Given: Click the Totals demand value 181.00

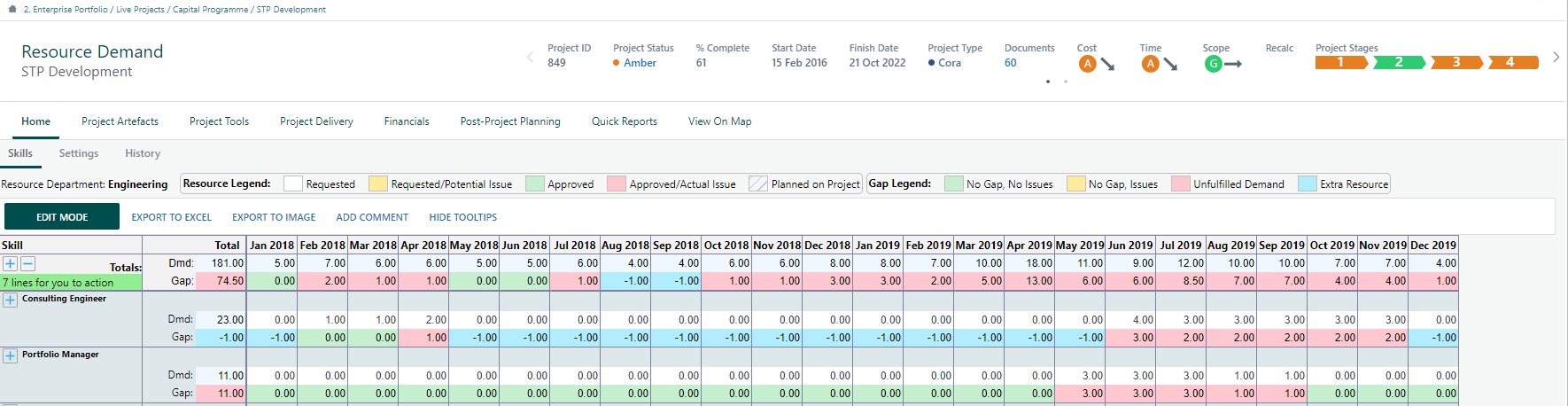Looking at the screenshot, I should (x=228, y=263).
